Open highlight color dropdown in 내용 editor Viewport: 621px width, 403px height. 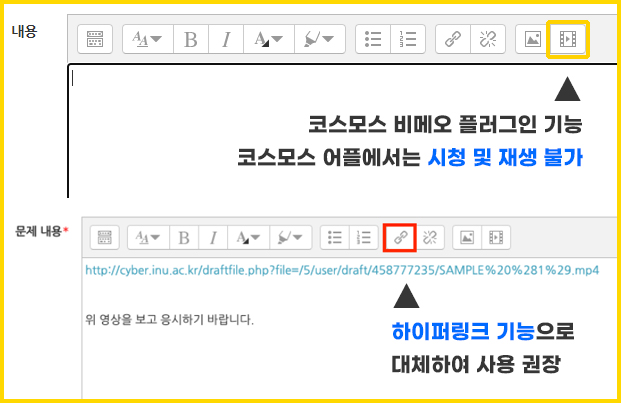pyautogui.click(x=320, y=39)
